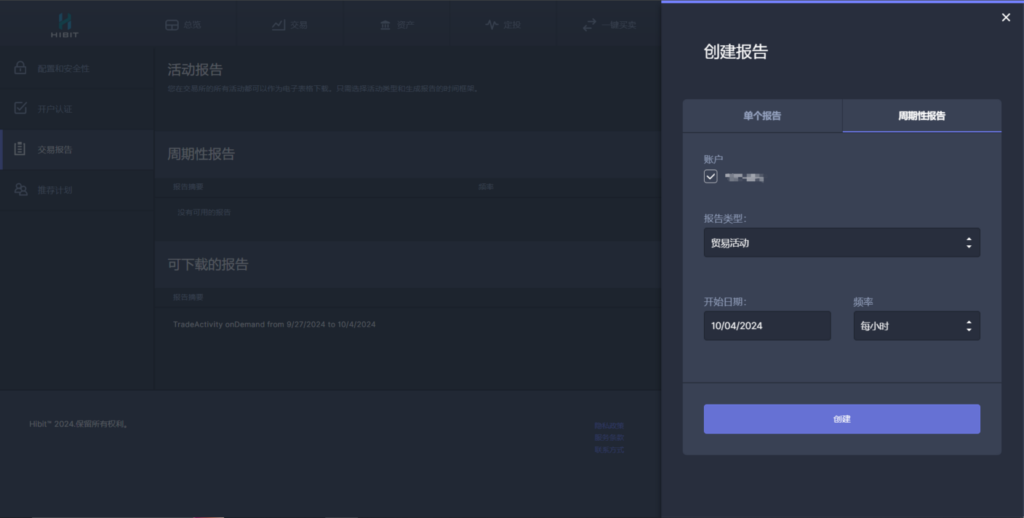The width and height of the screenshot is (1024, 518).
Task: Click the HIBIT logo
Action: 64,24
